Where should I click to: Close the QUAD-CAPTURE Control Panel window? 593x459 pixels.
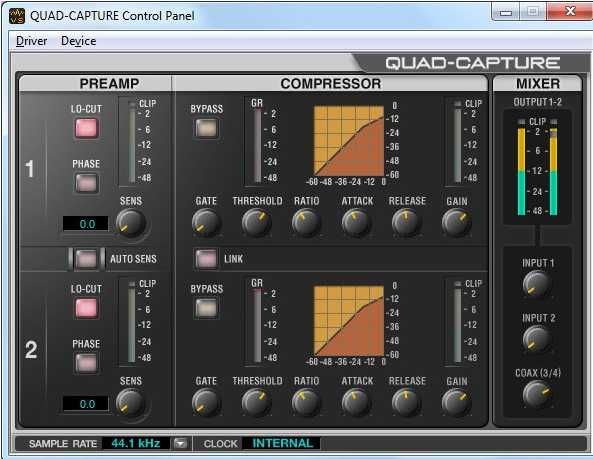[569, 11]
